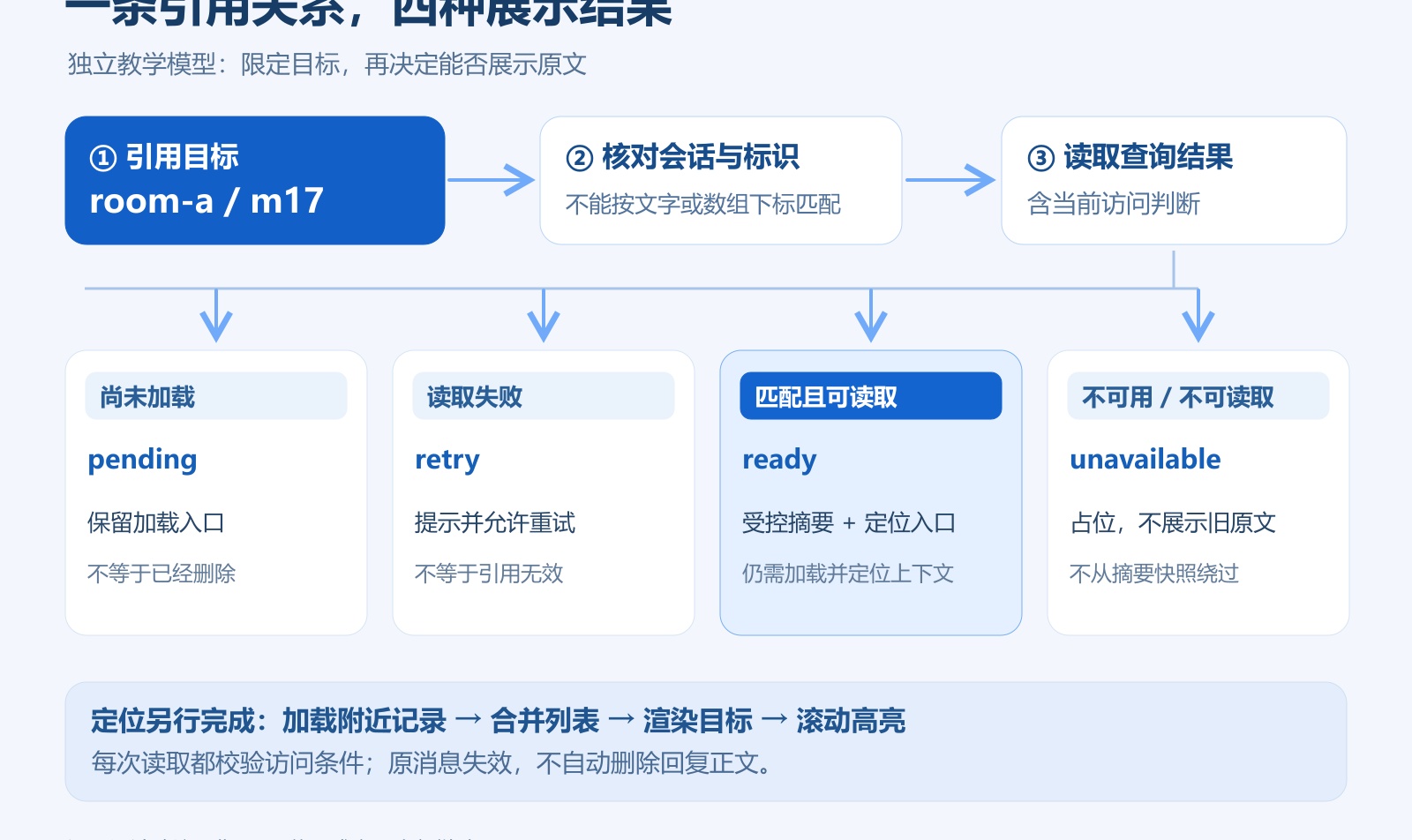Screen dimensions: 1412x840
Task: Click the '匹配且可读取' label
Action: (x=871, y=396)
